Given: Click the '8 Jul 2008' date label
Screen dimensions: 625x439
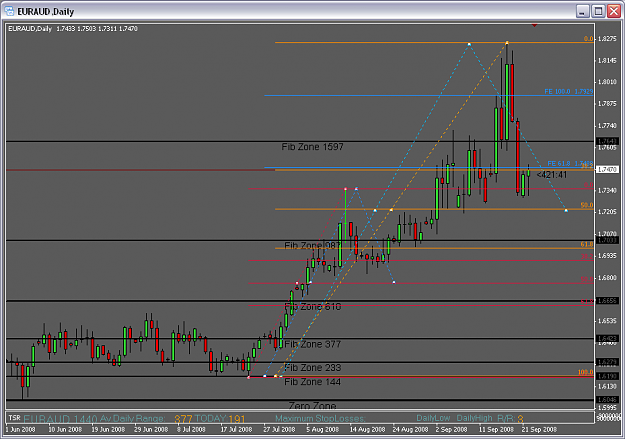Looking at the screenshot, I should click(191, 430).
